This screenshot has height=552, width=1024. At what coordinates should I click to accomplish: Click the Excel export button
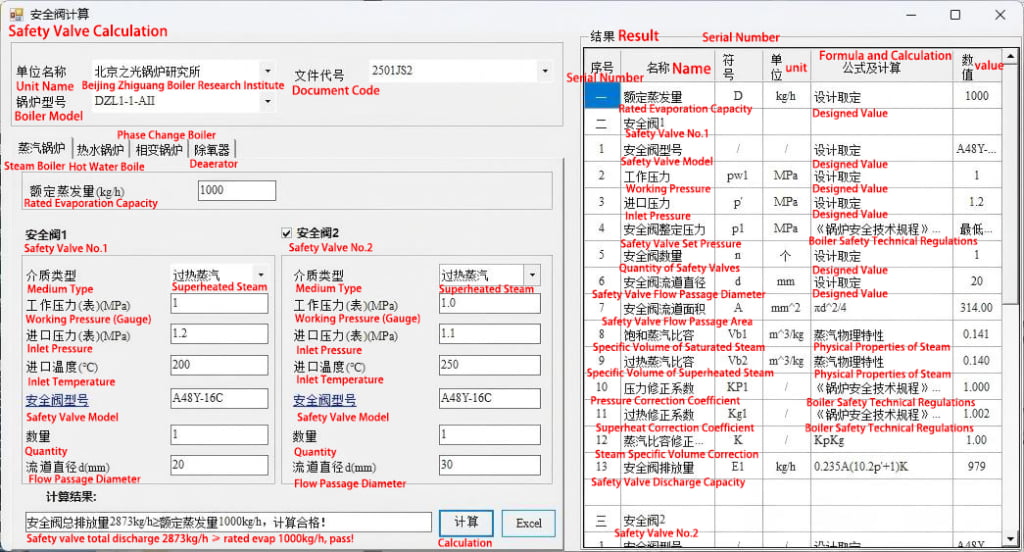tap(528, 523)
